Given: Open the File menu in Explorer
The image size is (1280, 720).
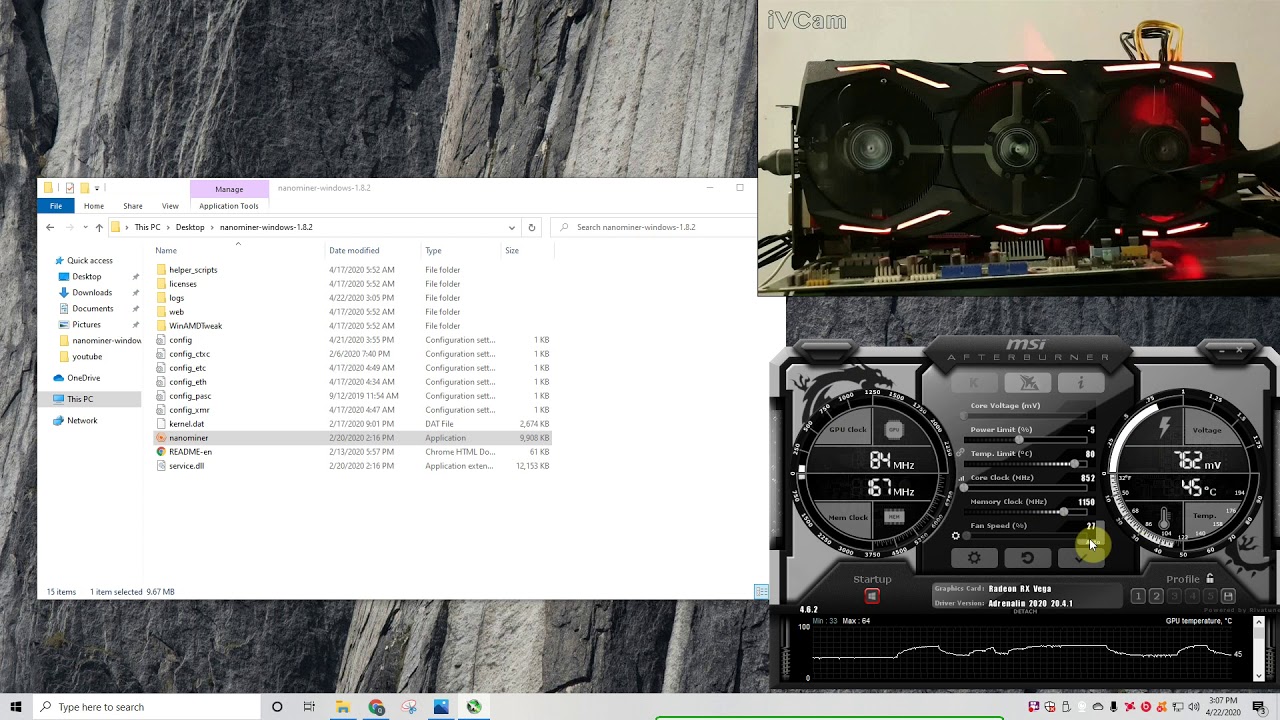Looking at the screenshot, I should pos(56,206).
